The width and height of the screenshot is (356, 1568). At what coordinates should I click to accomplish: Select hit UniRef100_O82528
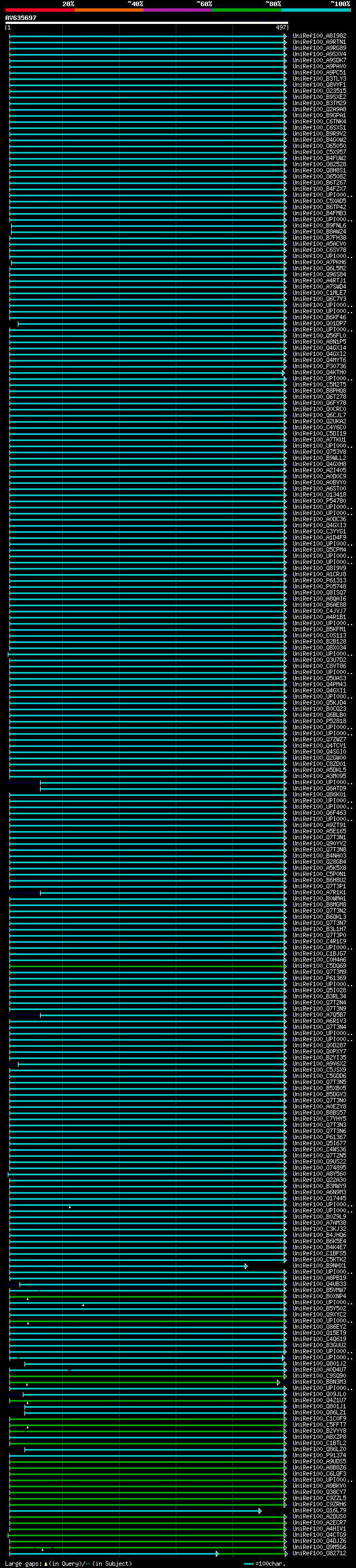[x=319, y=164]
